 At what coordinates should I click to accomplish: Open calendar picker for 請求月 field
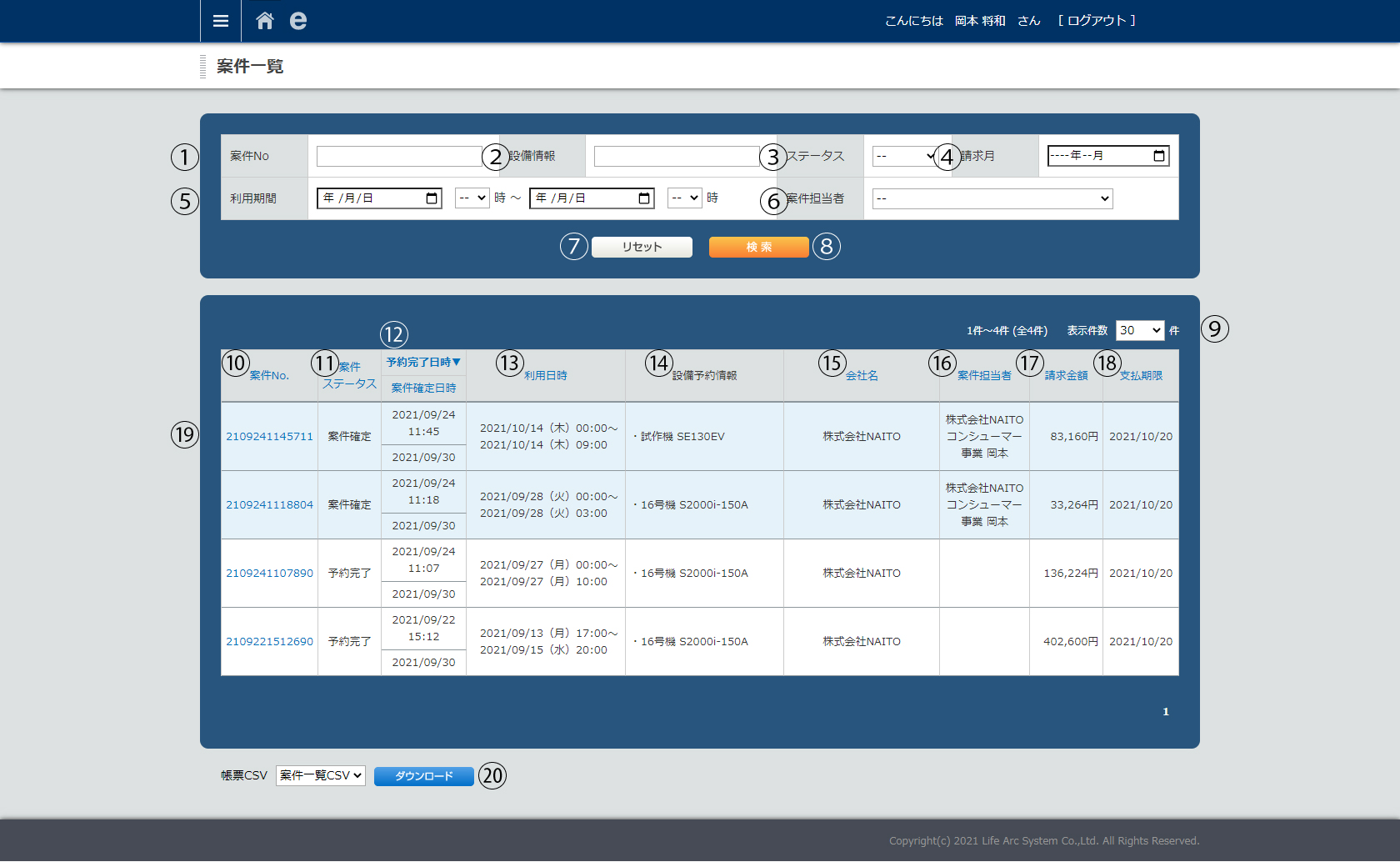(x=1158, y=156)
